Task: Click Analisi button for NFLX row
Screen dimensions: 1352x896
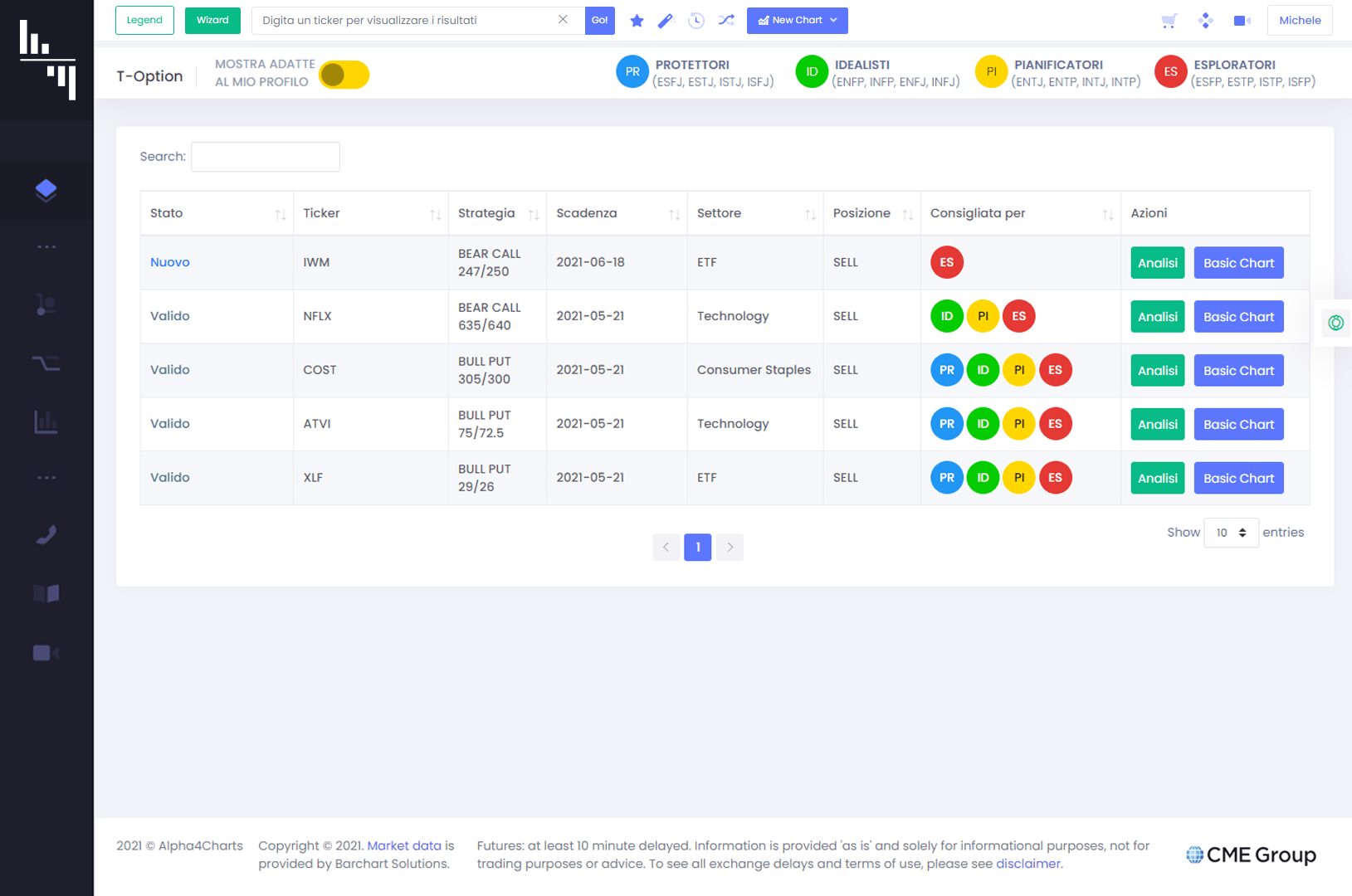Action: click(x=1157, y=317)
